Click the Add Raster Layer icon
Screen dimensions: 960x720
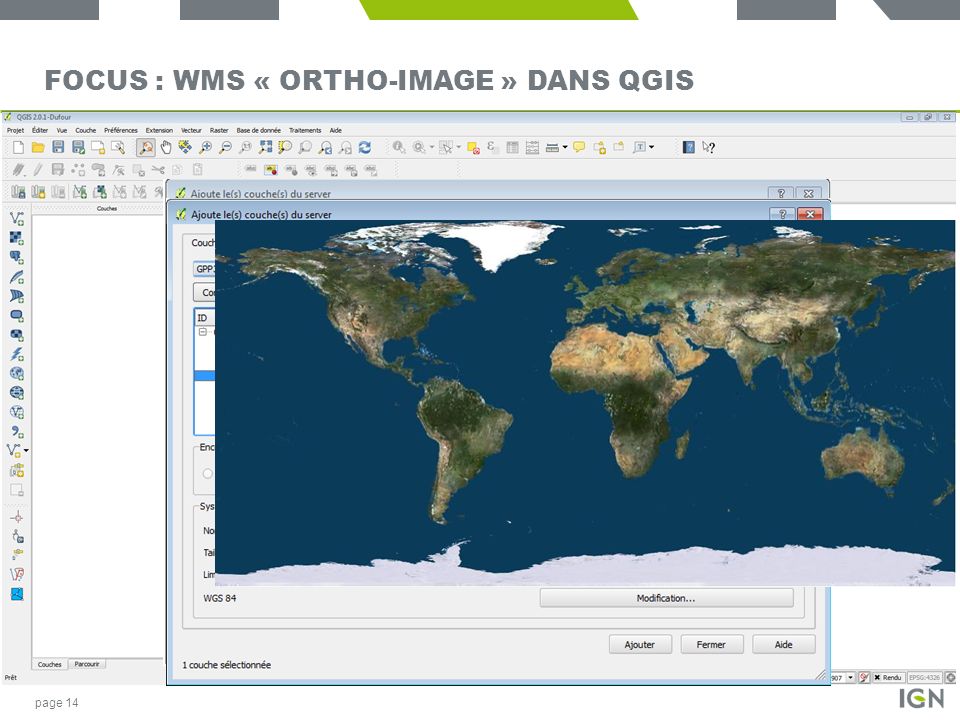click(18, 237)
